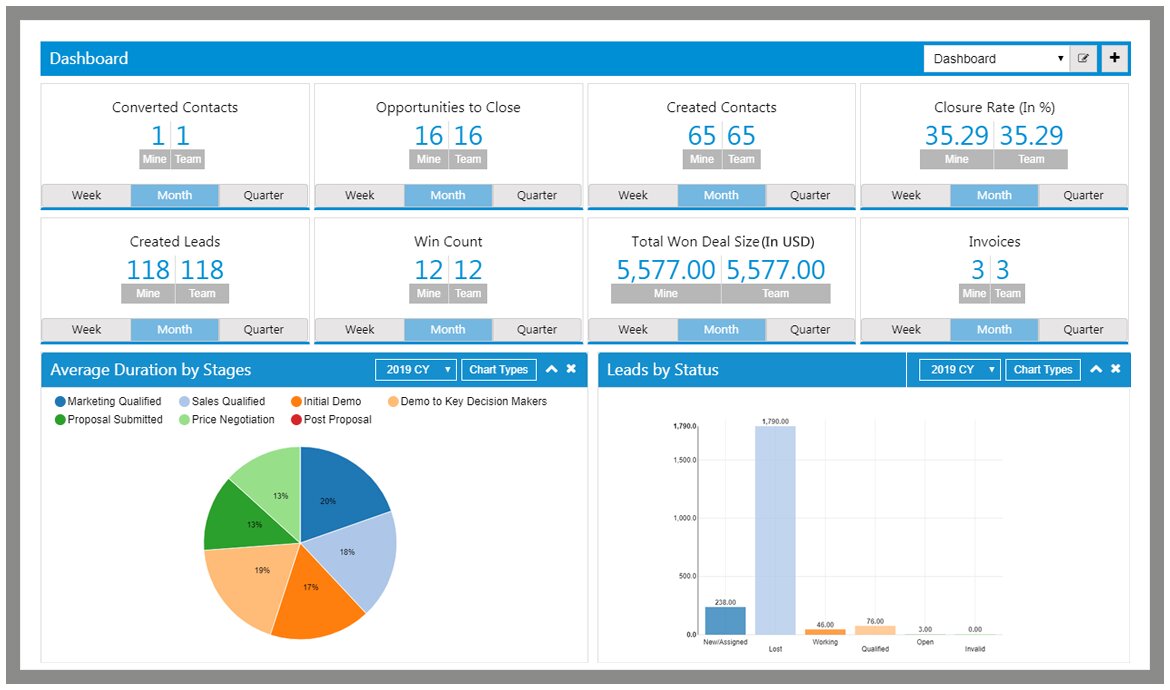Select Month for Invoices widget
This screenshot has height=690, width=1170.
994,329
